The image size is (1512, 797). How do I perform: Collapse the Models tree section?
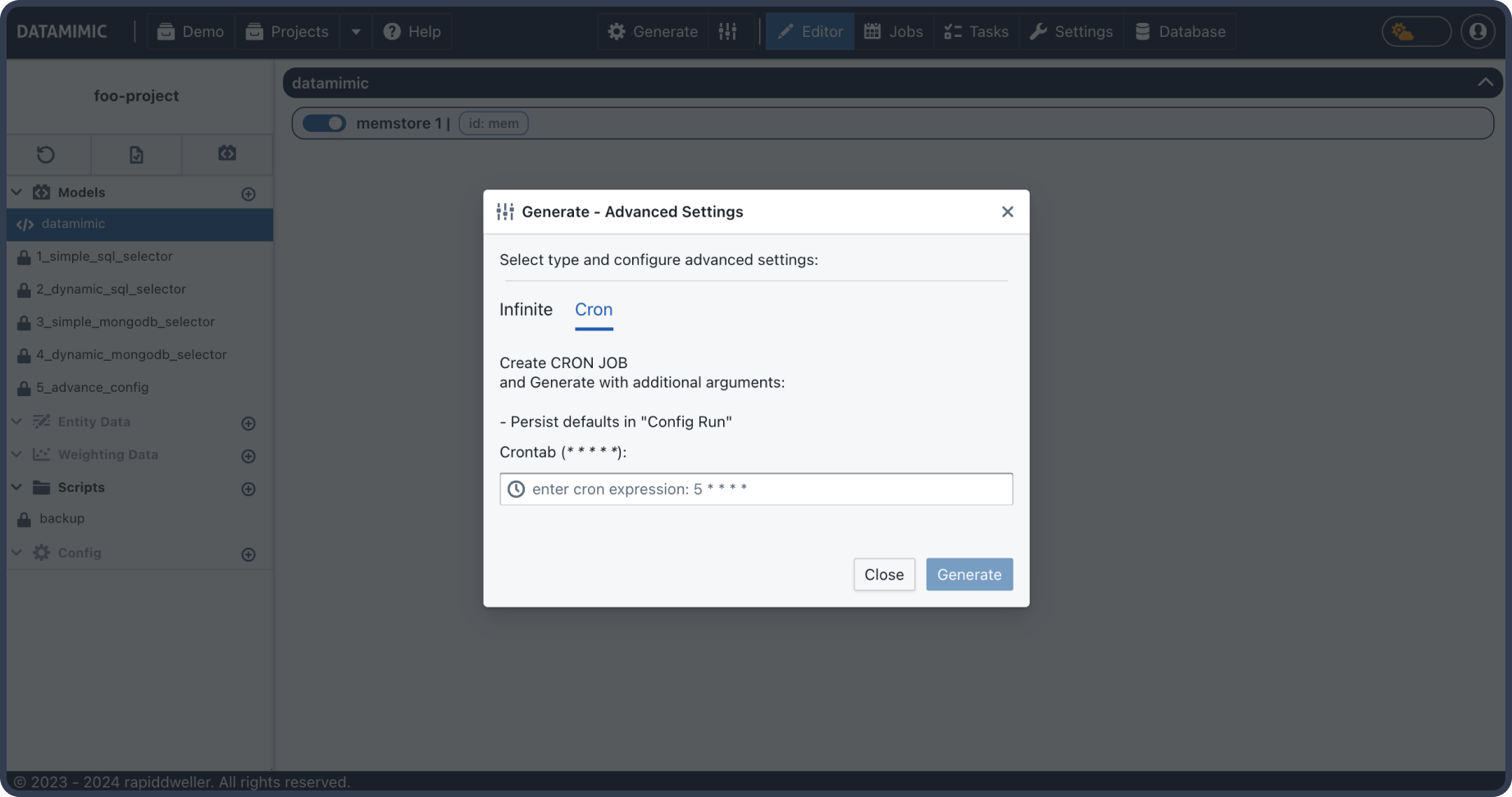tap(16, 192)
